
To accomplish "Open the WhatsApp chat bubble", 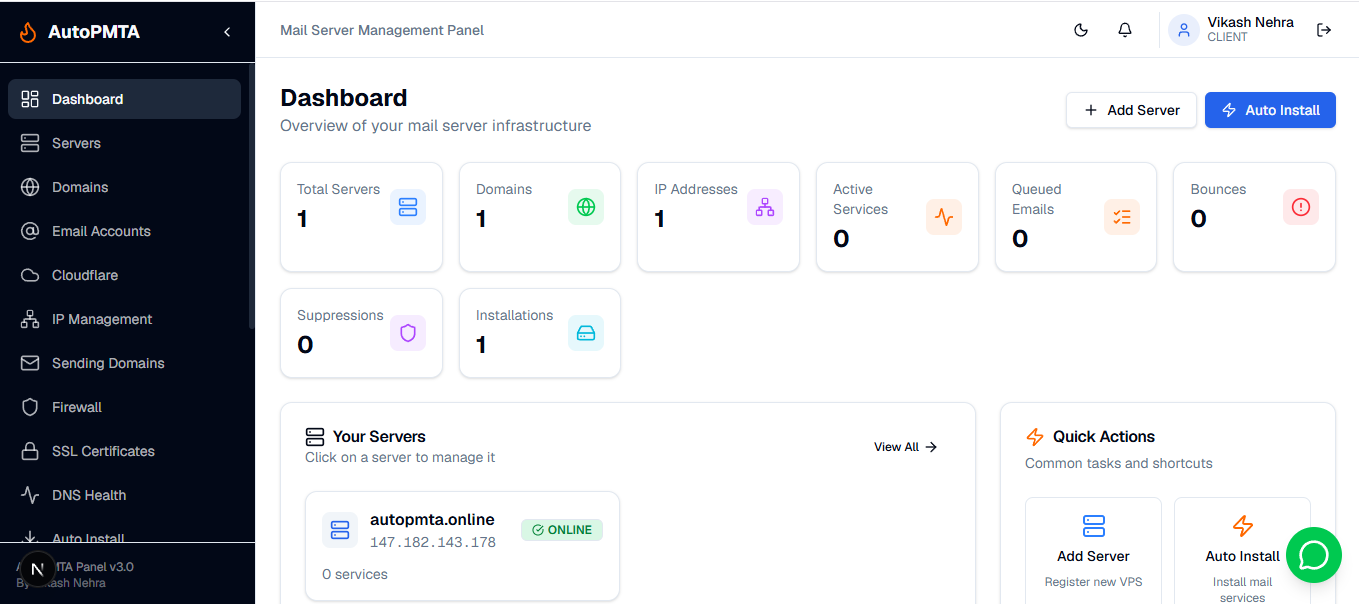I will click(x=1313, y=555).
